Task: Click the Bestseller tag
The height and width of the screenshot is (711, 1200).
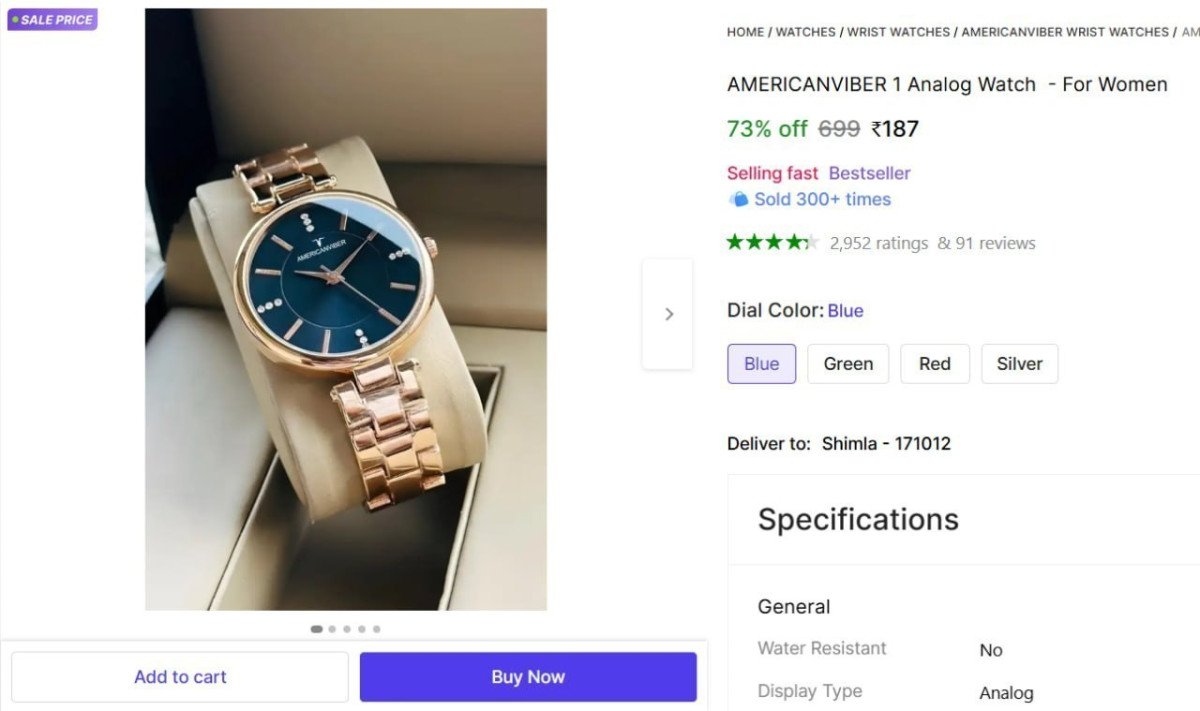Action: pyautogui.click(x=869, y=173)
